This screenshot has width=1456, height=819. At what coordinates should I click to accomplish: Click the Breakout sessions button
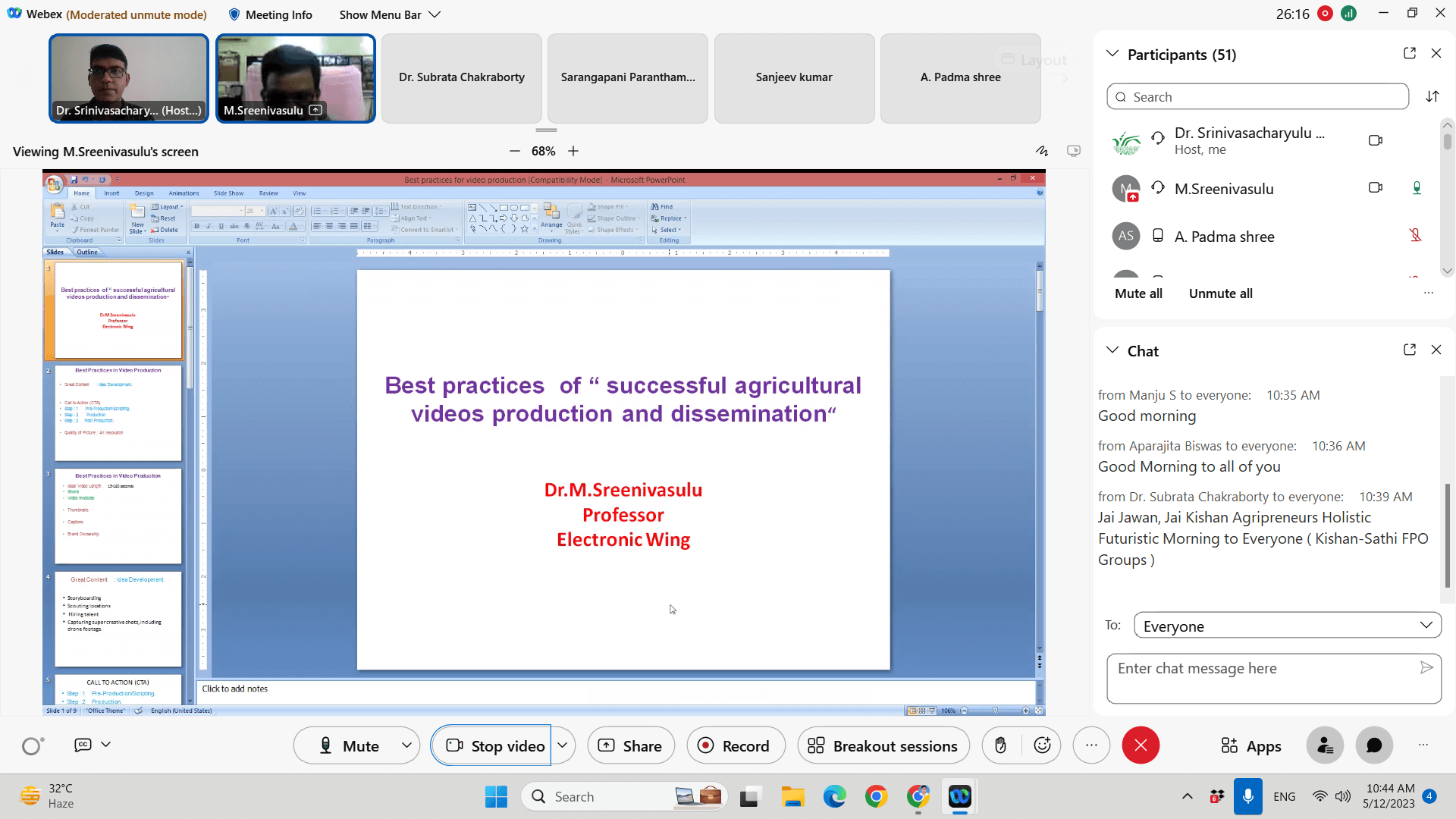click(x=883, y=745)
